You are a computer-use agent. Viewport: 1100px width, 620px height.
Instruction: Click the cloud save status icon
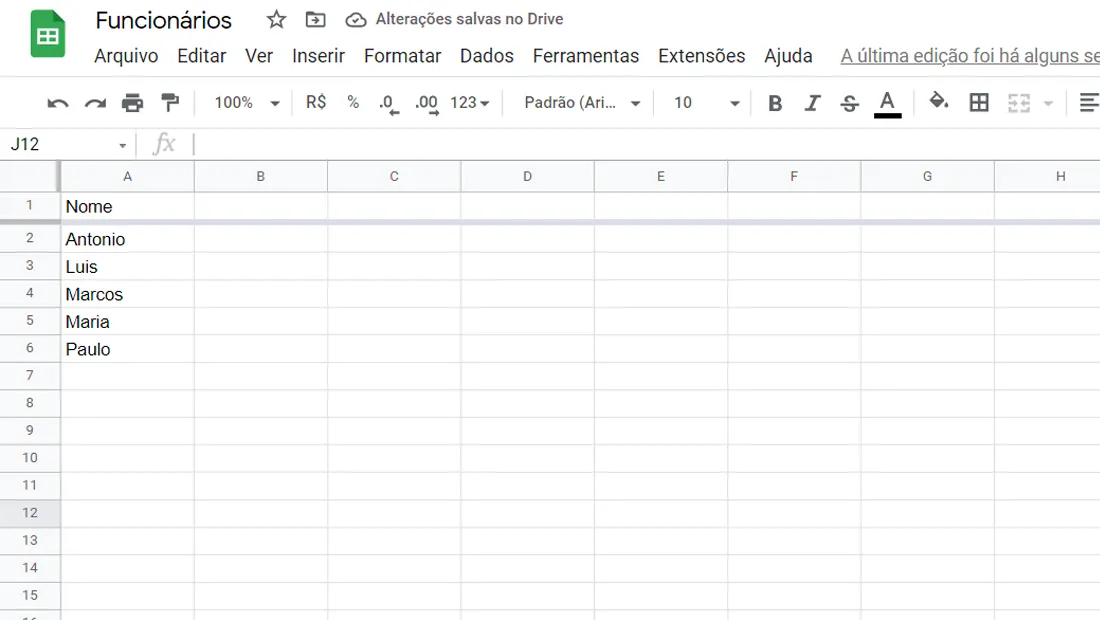tap(356, 20)
